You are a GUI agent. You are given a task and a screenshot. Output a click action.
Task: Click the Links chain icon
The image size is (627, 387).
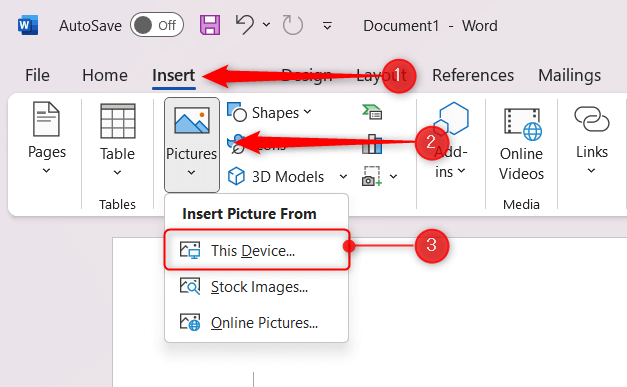click(592, 119)
